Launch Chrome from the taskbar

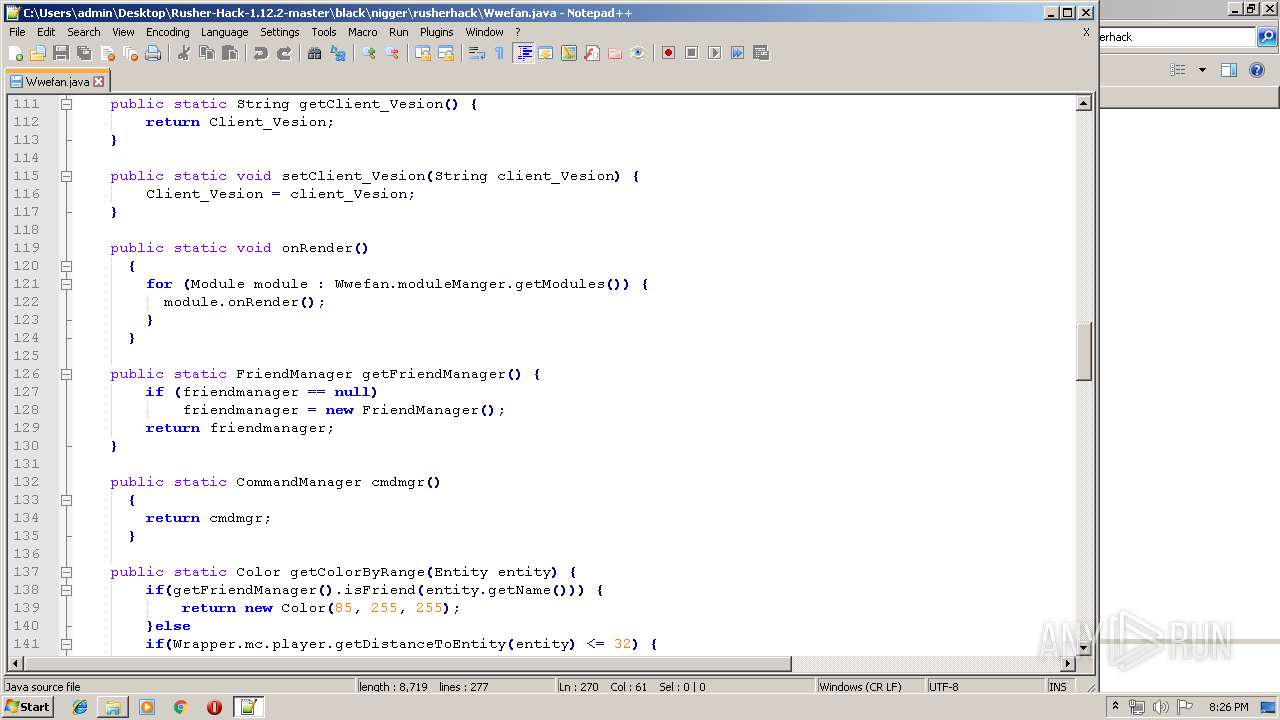[181, 707]
